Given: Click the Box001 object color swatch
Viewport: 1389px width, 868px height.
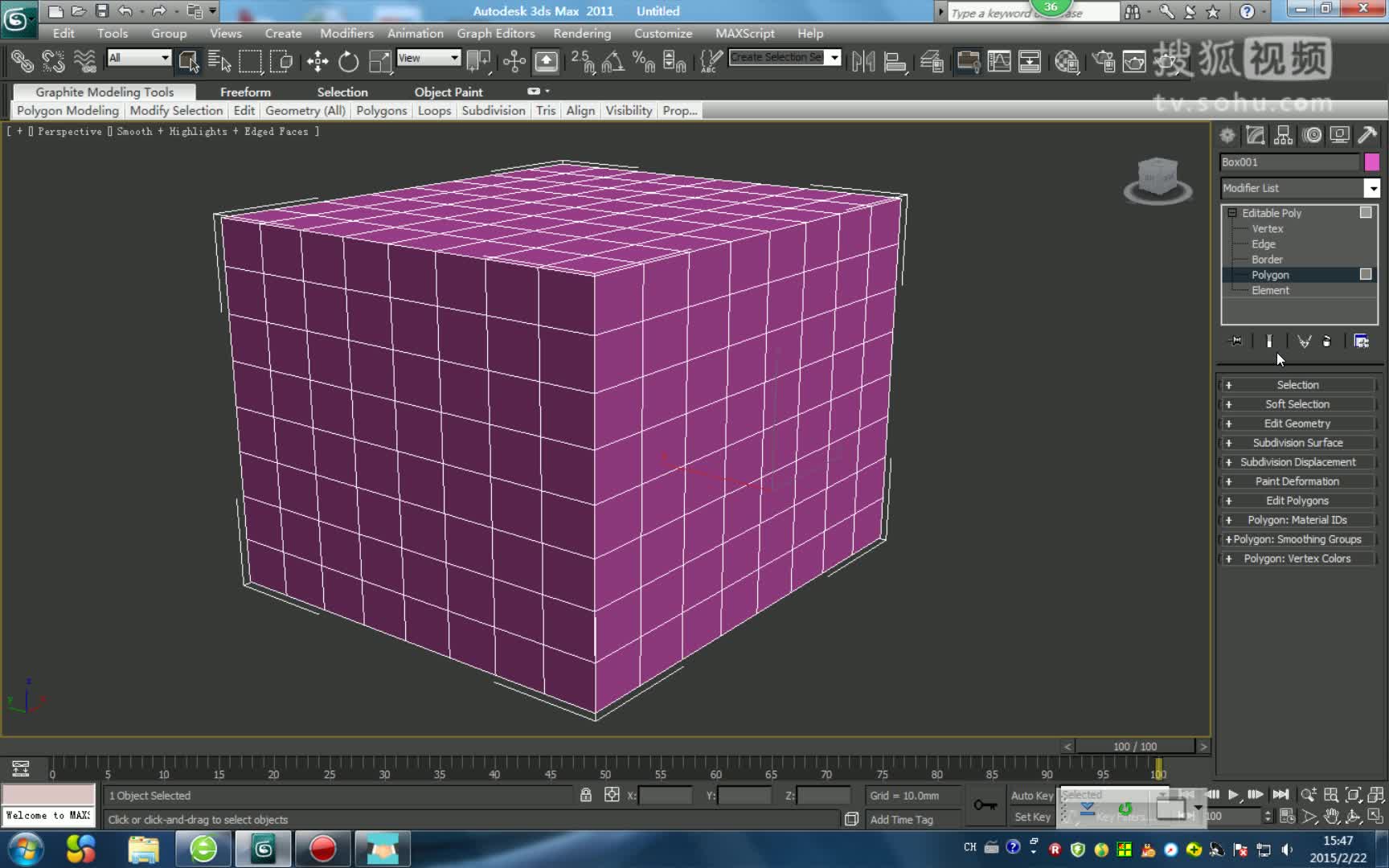Looking at the screenshot, I should pos(1373,162).
